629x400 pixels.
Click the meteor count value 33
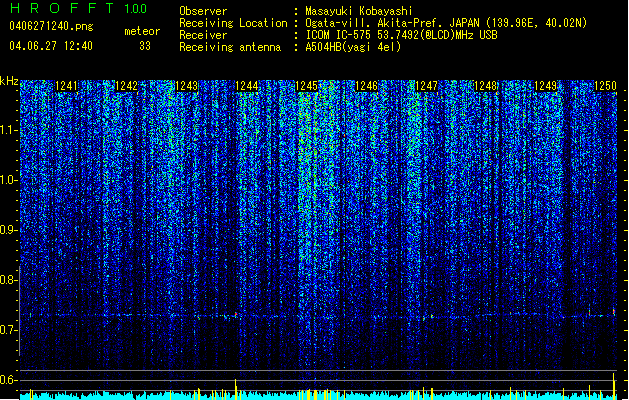pyautogui.click(x=145, y=46)
